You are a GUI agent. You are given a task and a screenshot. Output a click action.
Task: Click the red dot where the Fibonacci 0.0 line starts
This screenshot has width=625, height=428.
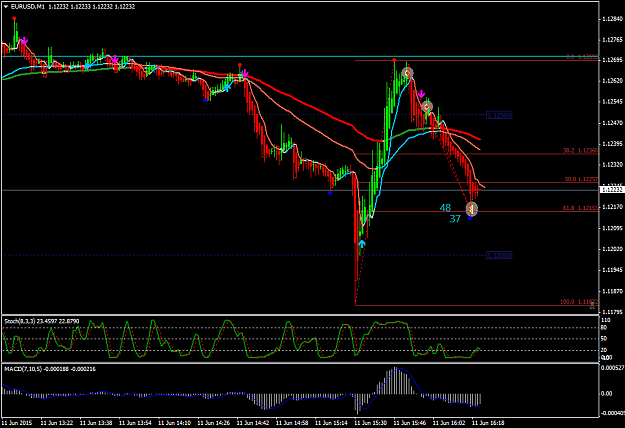click(394, 60)
